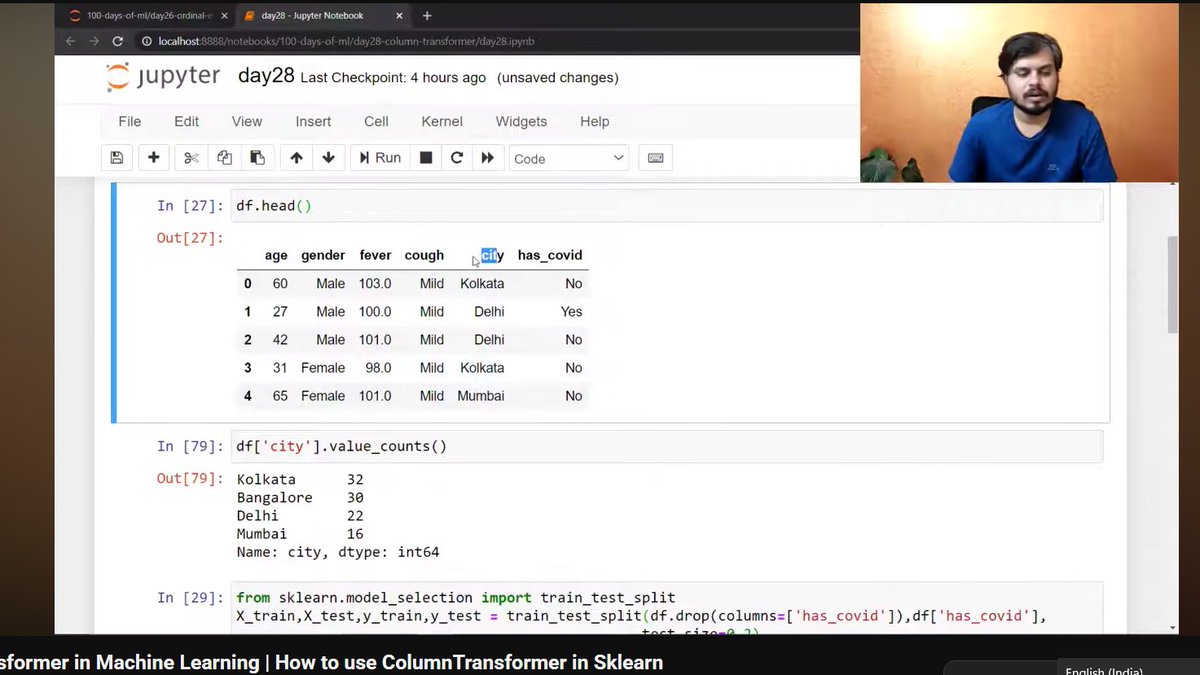Reload the browser page
This screenshot has width=1200, height=675.
[118, 41]
